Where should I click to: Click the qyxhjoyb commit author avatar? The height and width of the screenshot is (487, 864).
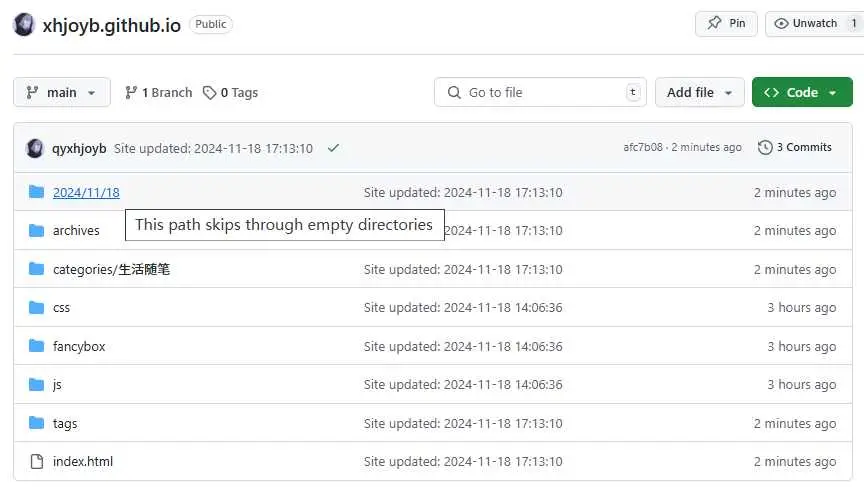[35, 148]
